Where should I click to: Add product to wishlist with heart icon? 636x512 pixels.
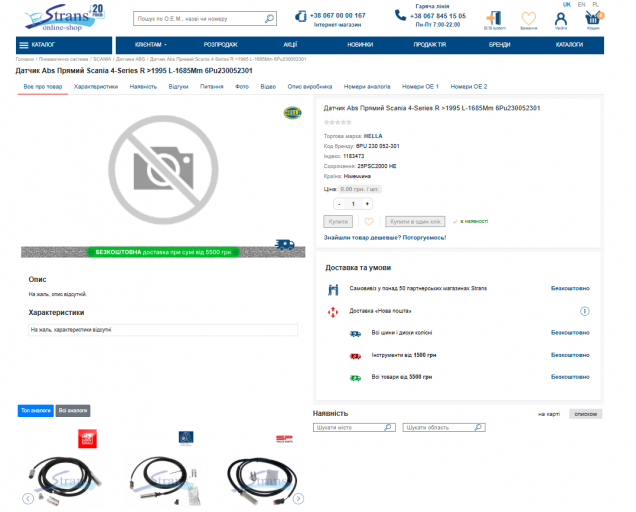click(369, 222)
